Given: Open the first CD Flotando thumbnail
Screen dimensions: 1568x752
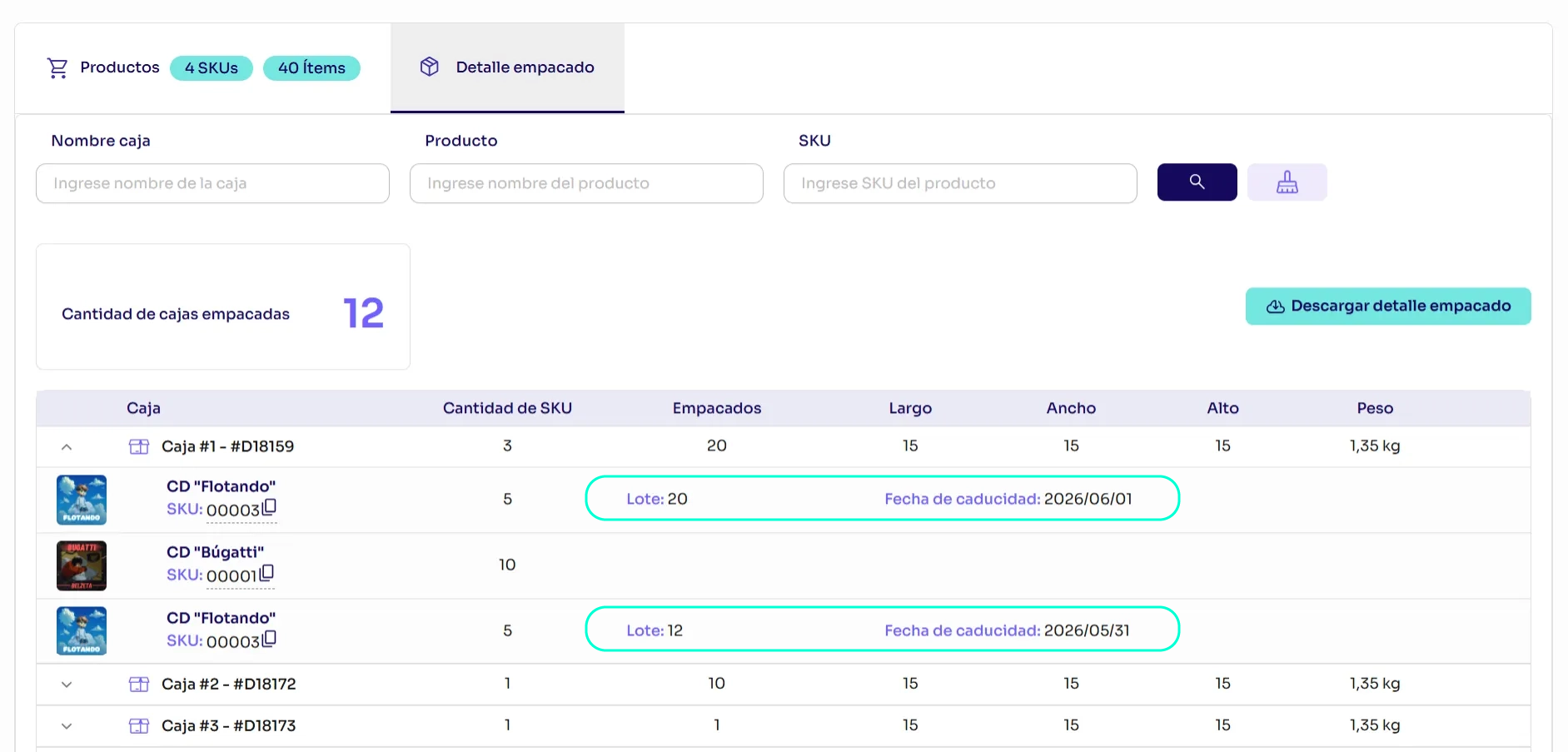Looking at the screenshot, I should pyautogui.click(x=82, y=500).
